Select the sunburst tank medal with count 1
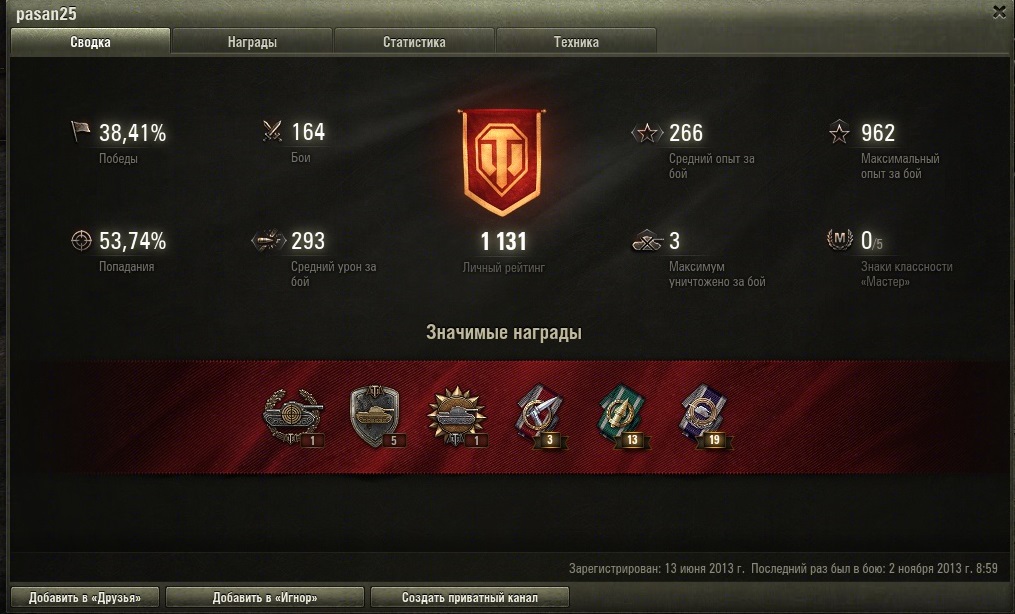Image resolution: width=1015 pixels, height=614 pixels. (457, 417)
